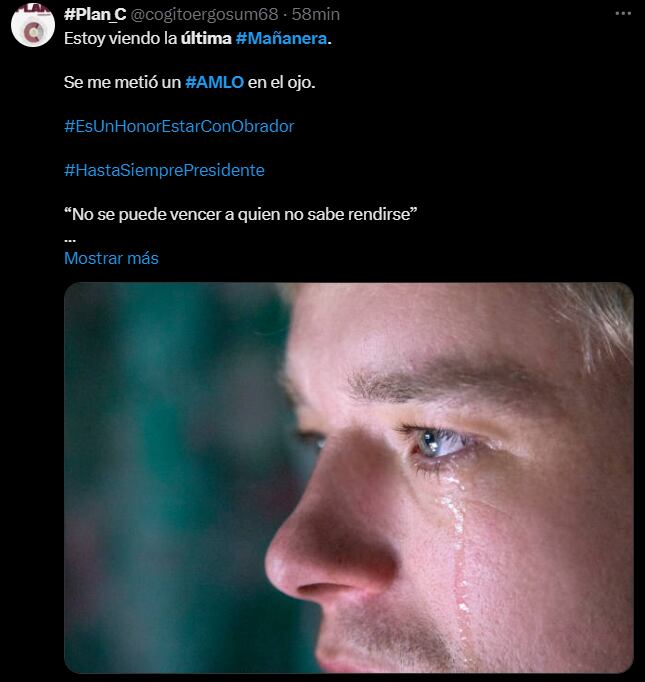645x682 pixels.
Task: Click the "Estoy viendo la" tweet text
Action: coord(120,38)
